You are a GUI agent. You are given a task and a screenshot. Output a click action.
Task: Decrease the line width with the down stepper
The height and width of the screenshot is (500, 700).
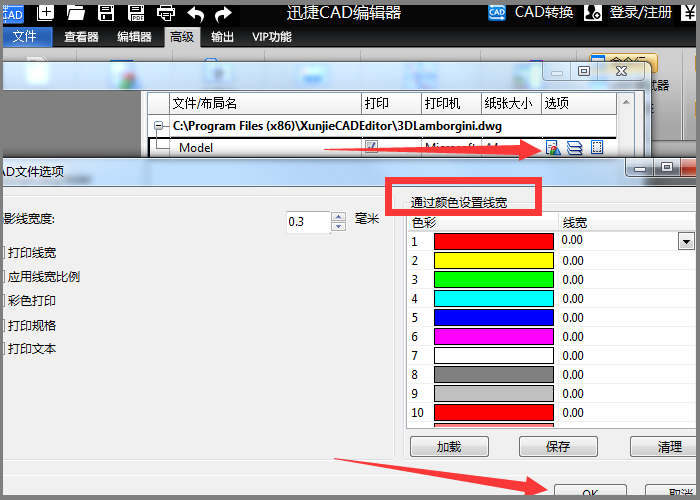(338, 227)
